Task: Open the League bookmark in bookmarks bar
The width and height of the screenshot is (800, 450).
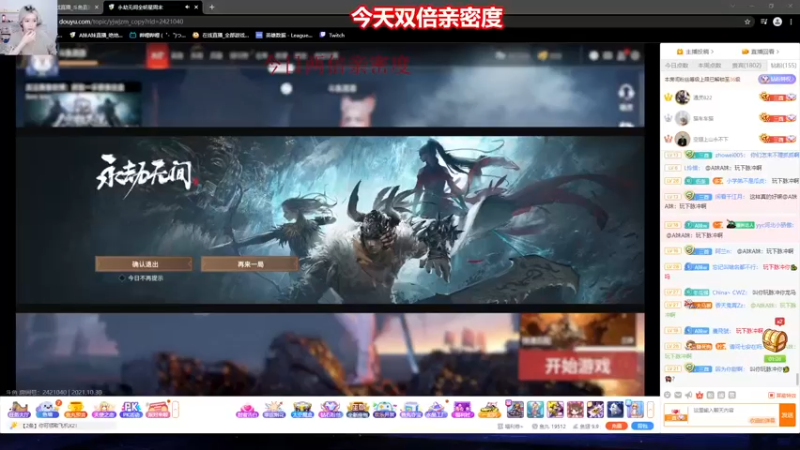Action: coord(284,35)
